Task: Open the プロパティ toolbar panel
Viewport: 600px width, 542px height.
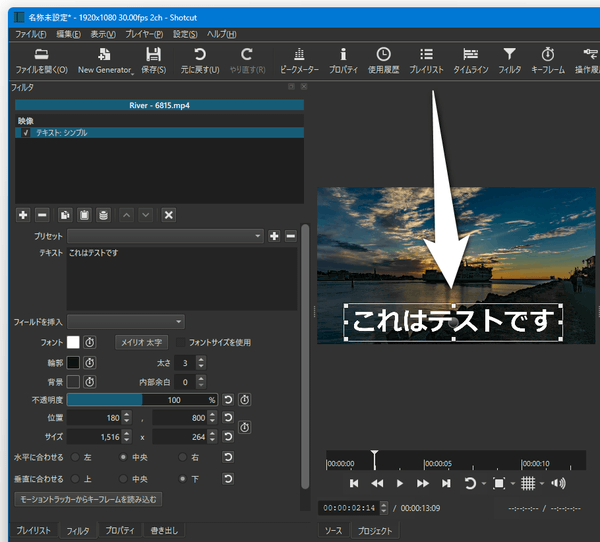Action: pyautogui.click(x=343, y=61)
